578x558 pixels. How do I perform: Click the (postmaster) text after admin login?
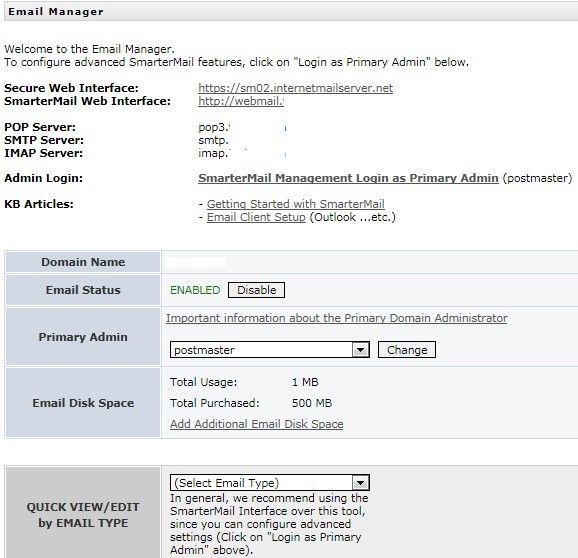[537, 178]
